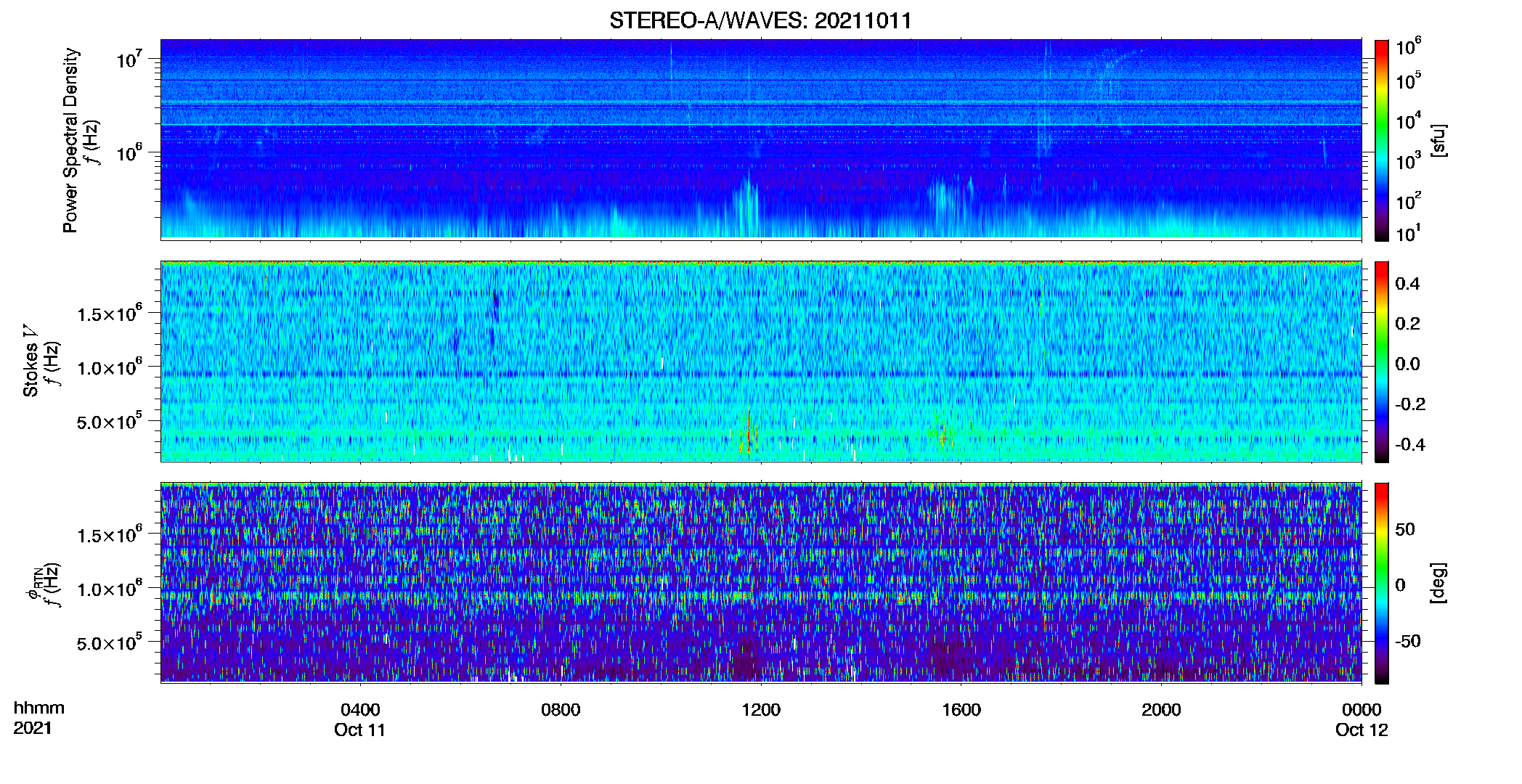The width and height of the screenshot is (1522, 784).
Task: Click the 0.4 tick label on the Stokes colorbar
Action: (1407, 284)
